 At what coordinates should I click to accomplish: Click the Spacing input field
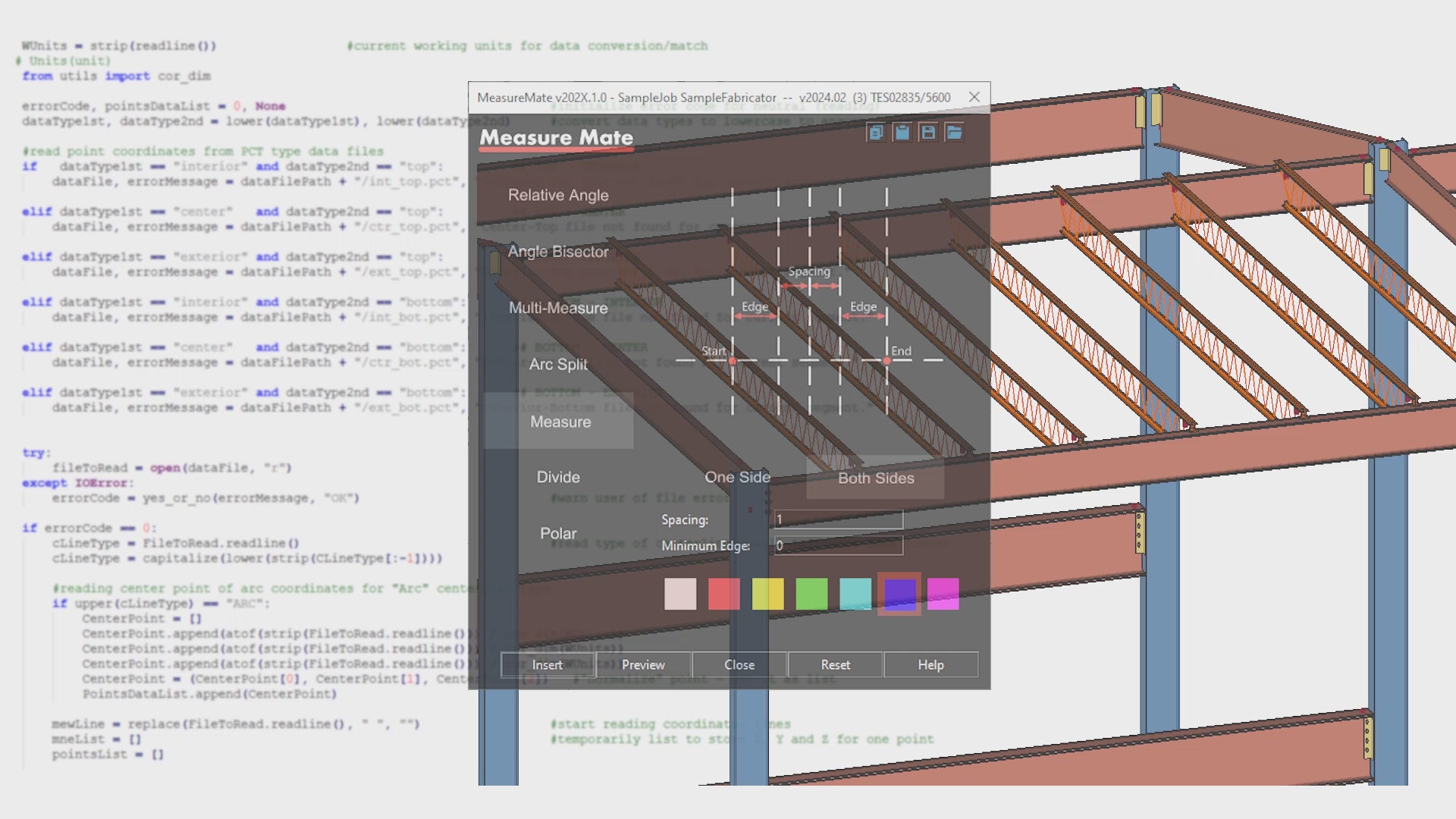(x=838, y=519)
